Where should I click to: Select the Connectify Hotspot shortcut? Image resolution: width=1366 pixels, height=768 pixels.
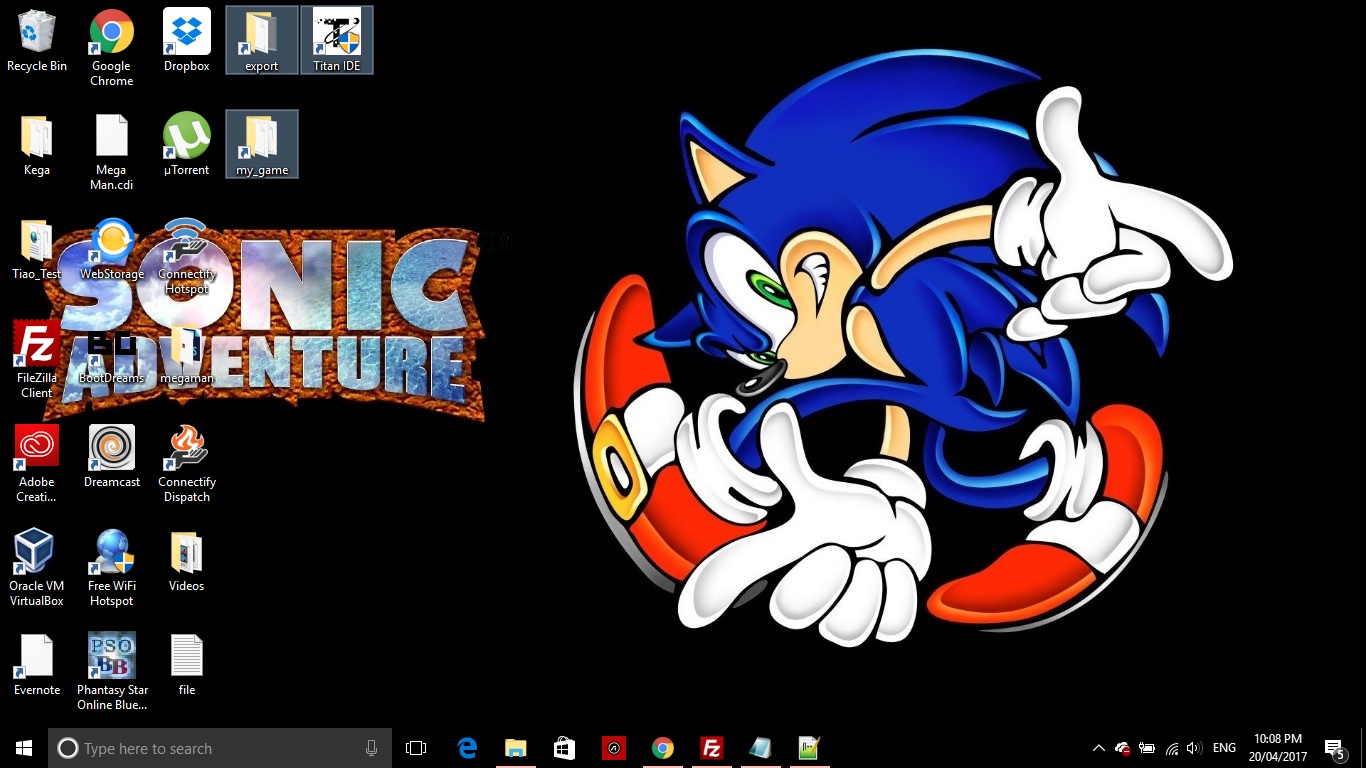[x=187, y=255]
